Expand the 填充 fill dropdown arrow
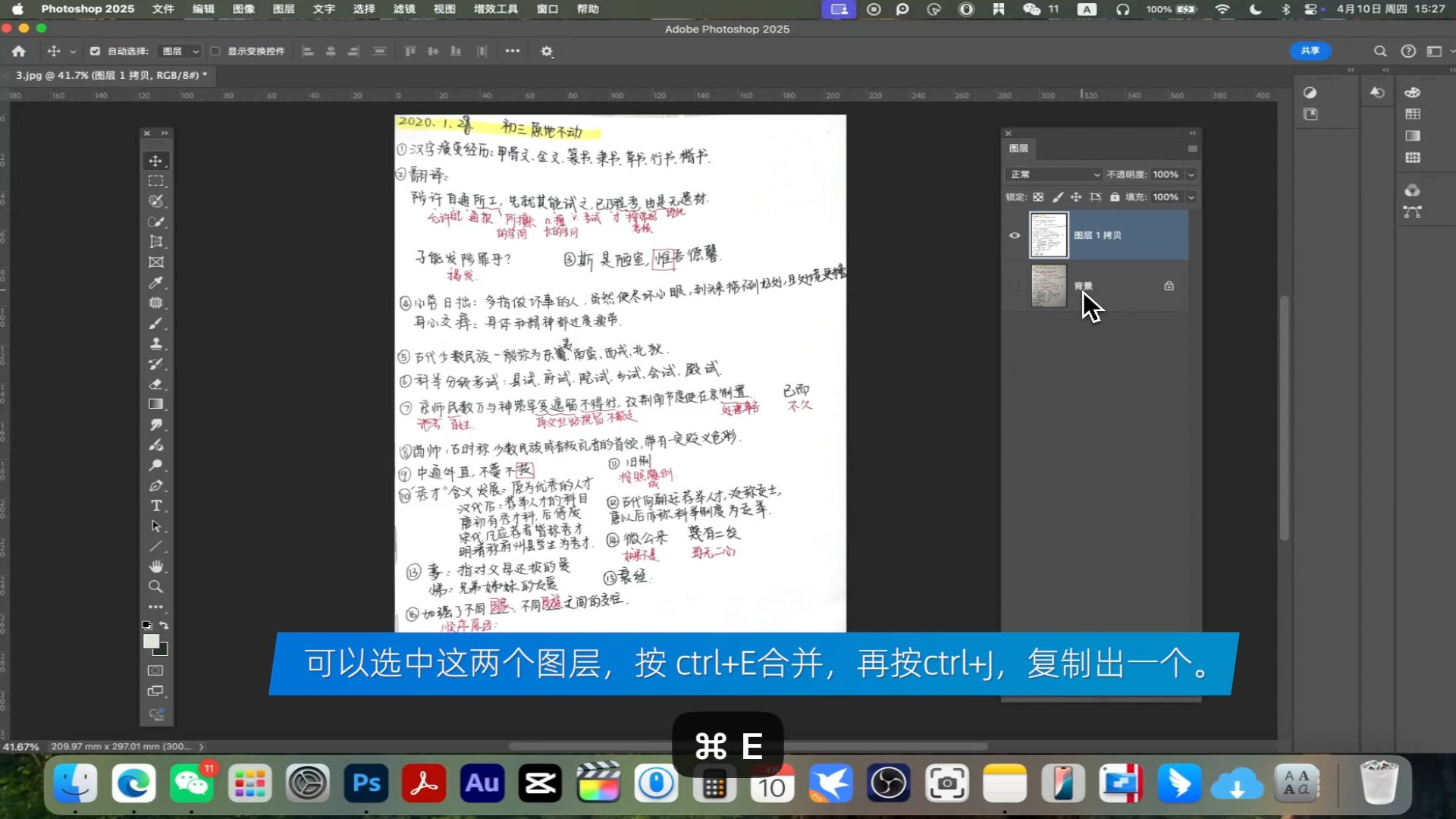This screenshot has height=819, width=1456. 1191,197
